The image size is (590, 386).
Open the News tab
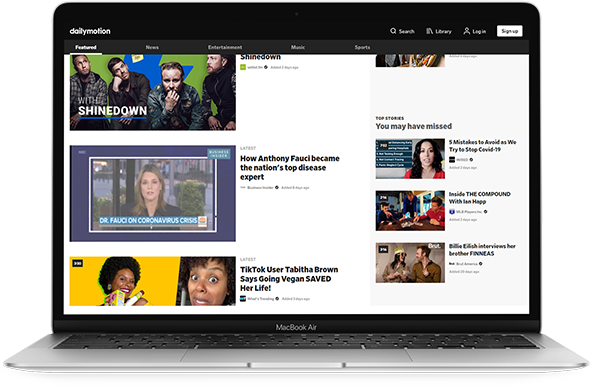[x=152, y=47]
